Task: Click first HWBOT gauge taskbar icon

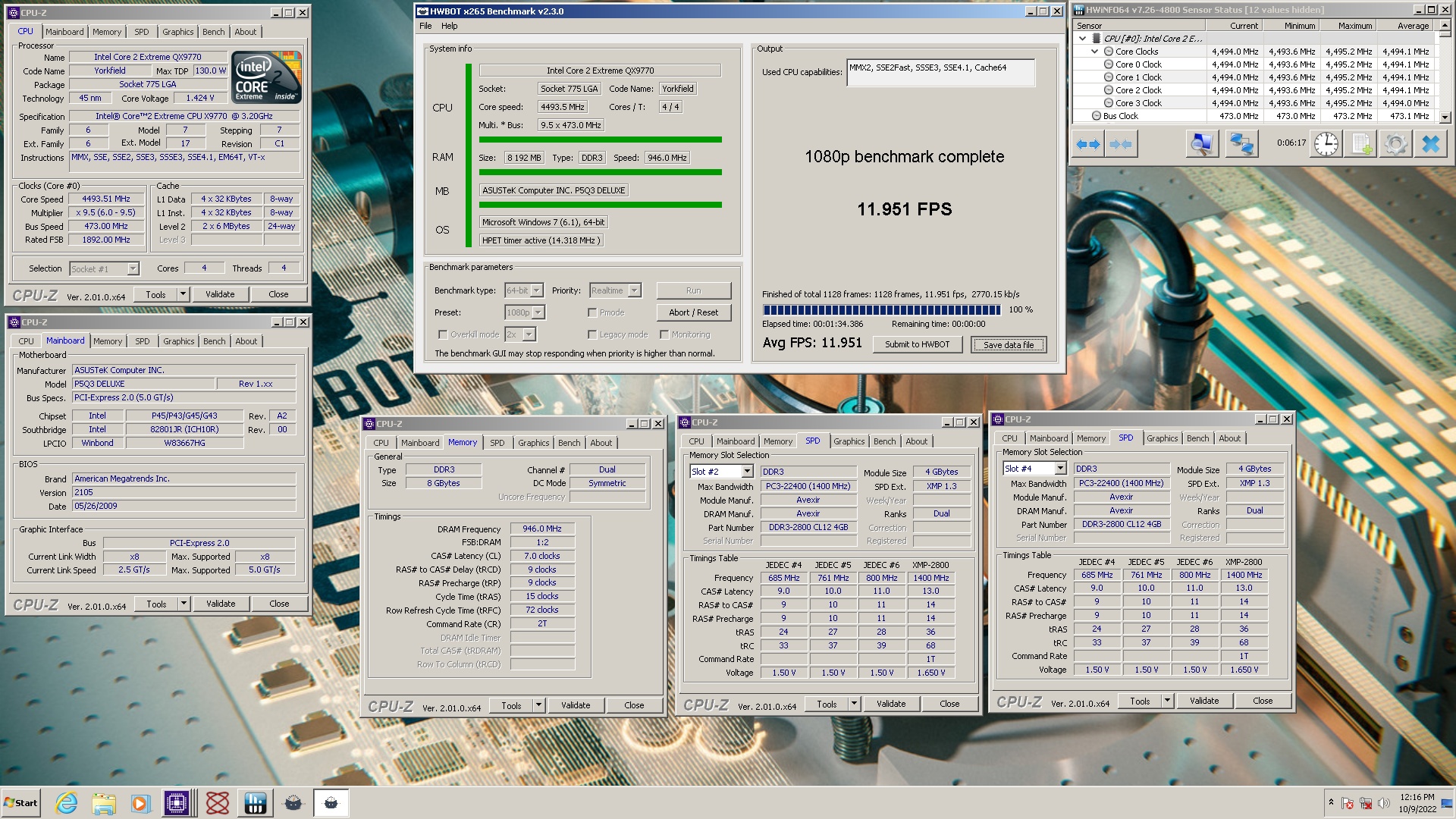Action: point(293,803)
